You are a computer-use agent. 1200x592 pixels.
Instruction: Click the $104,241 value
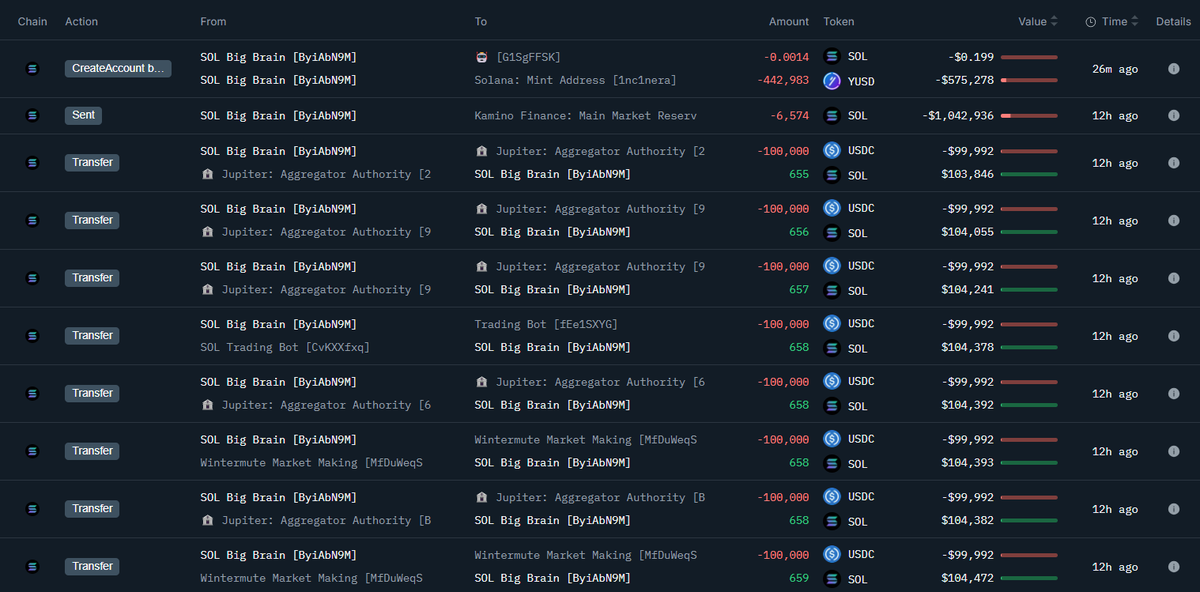click(967, 290)
